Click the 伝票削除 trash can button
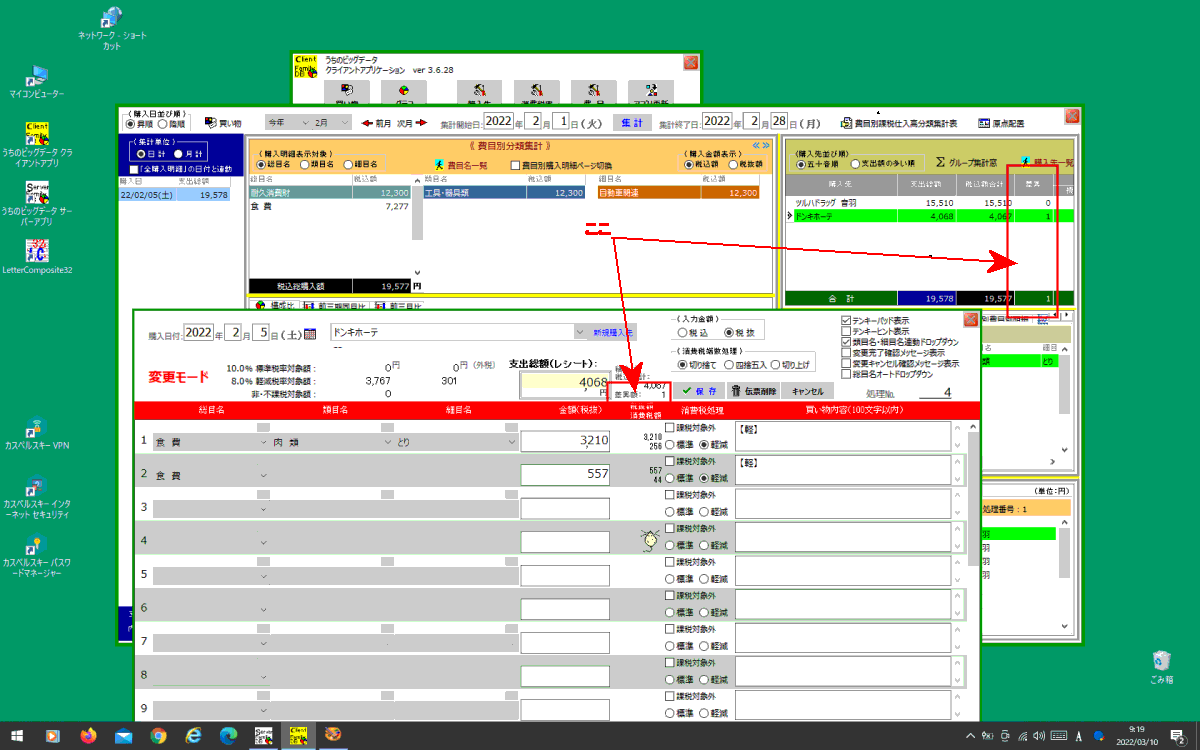 coord(754,391)
